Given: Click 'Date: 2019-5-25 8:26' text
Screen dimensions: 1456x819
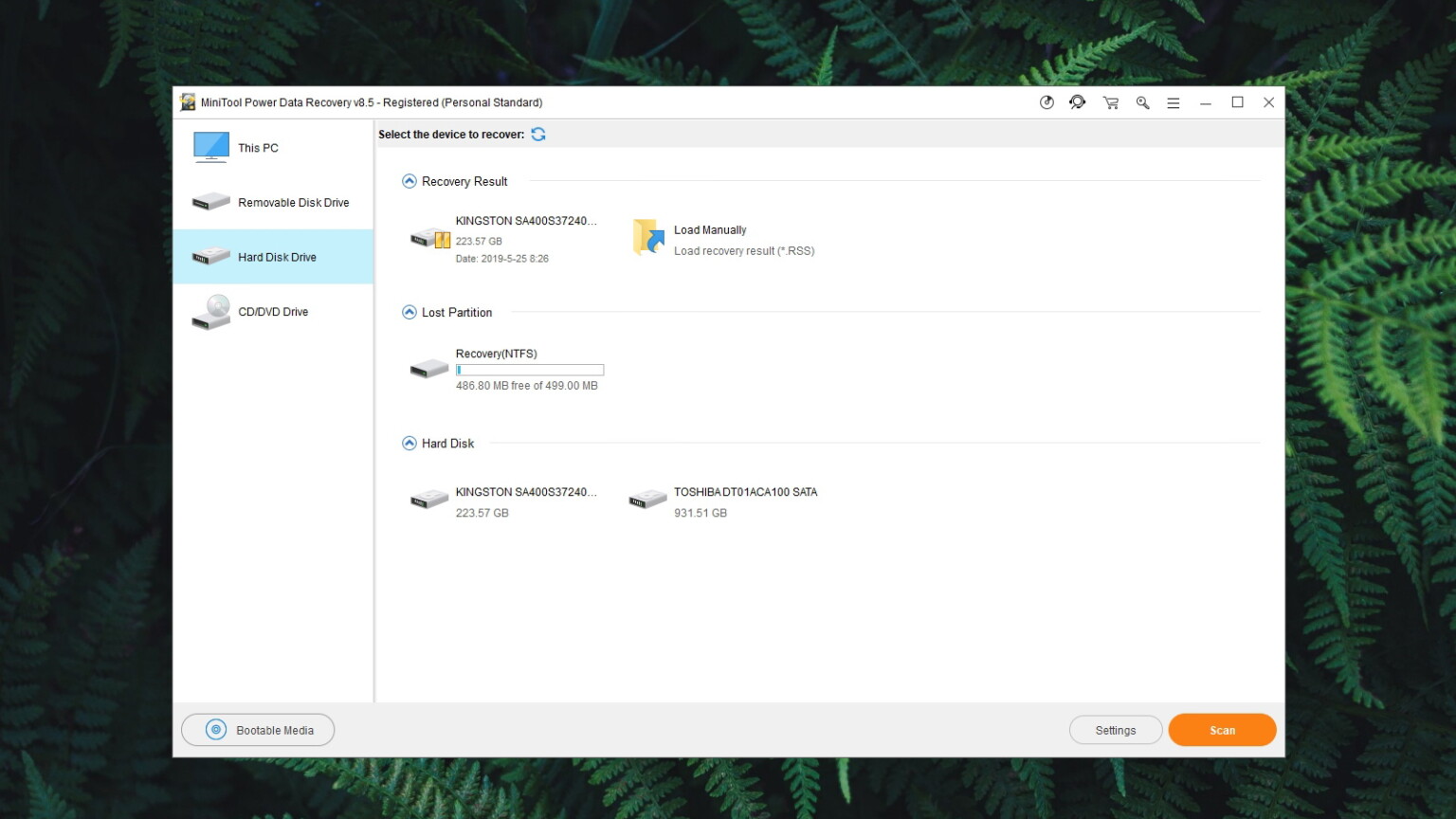Looking at the screenshot, I should [x=502, y=259].
